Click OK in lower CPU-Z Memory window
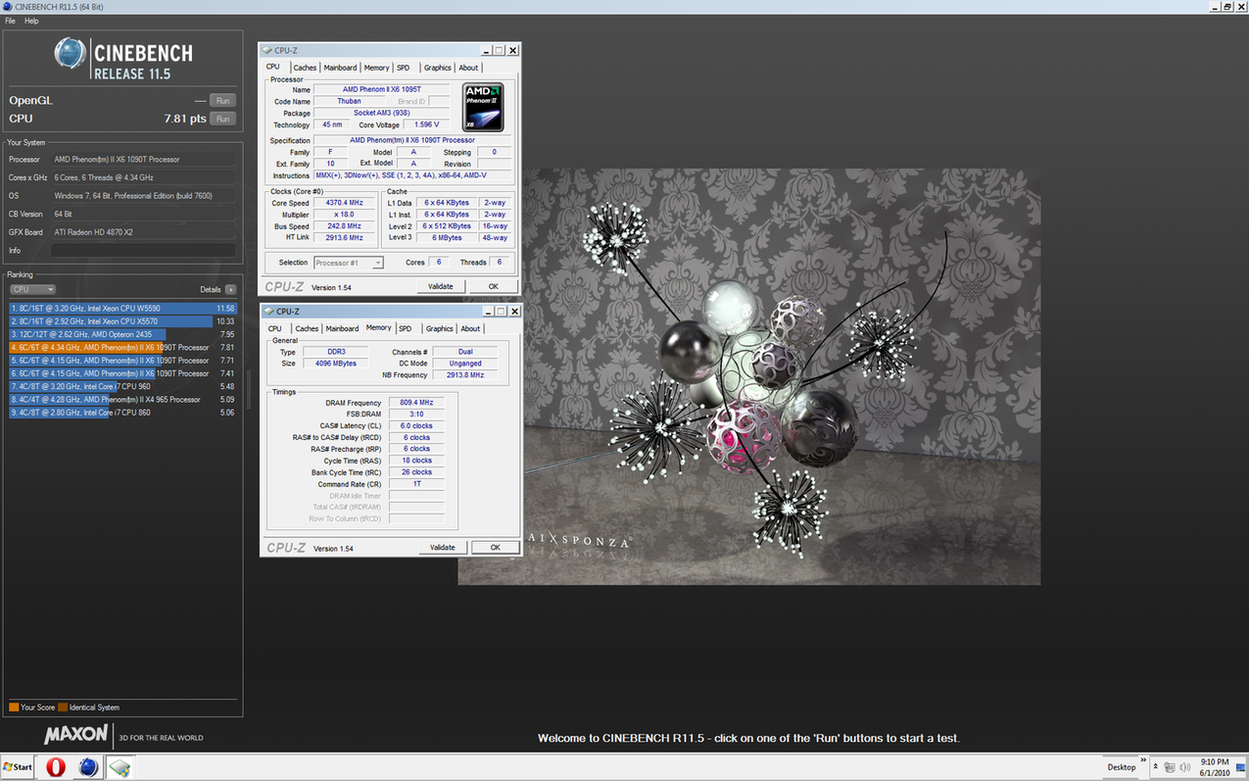The height and width of the screenshot is (781, 1249). click(x=494, y=547)
